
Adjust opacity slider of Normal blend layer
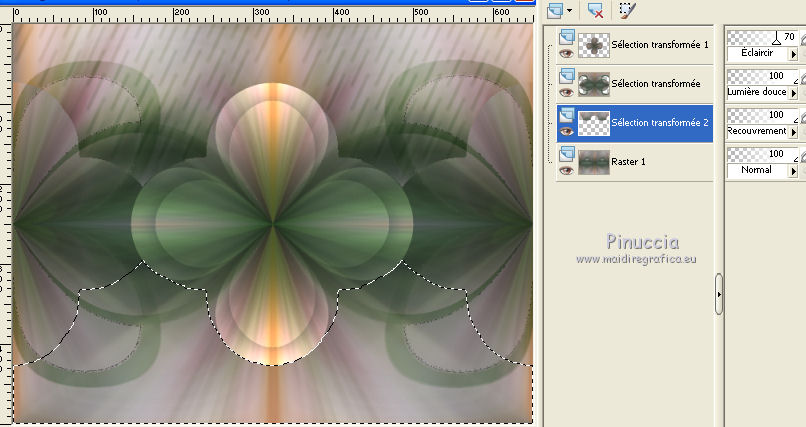(x=763, y=155)
